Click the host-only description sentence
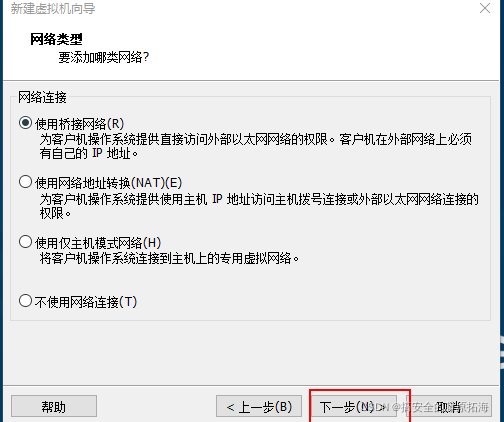Image resolution: width=504 pixels, height=422 pixels. coord(169,258)
